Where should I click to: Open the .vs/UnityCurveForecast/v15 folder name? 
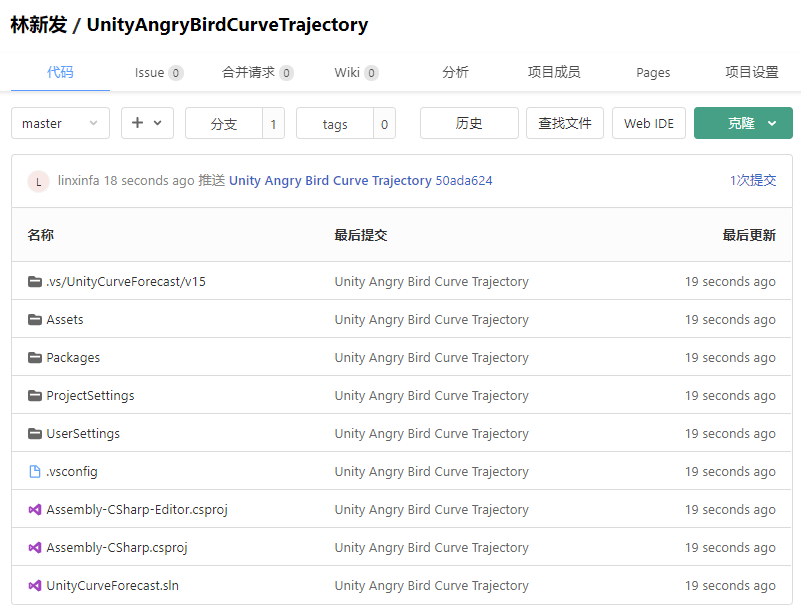click(126, 281)
